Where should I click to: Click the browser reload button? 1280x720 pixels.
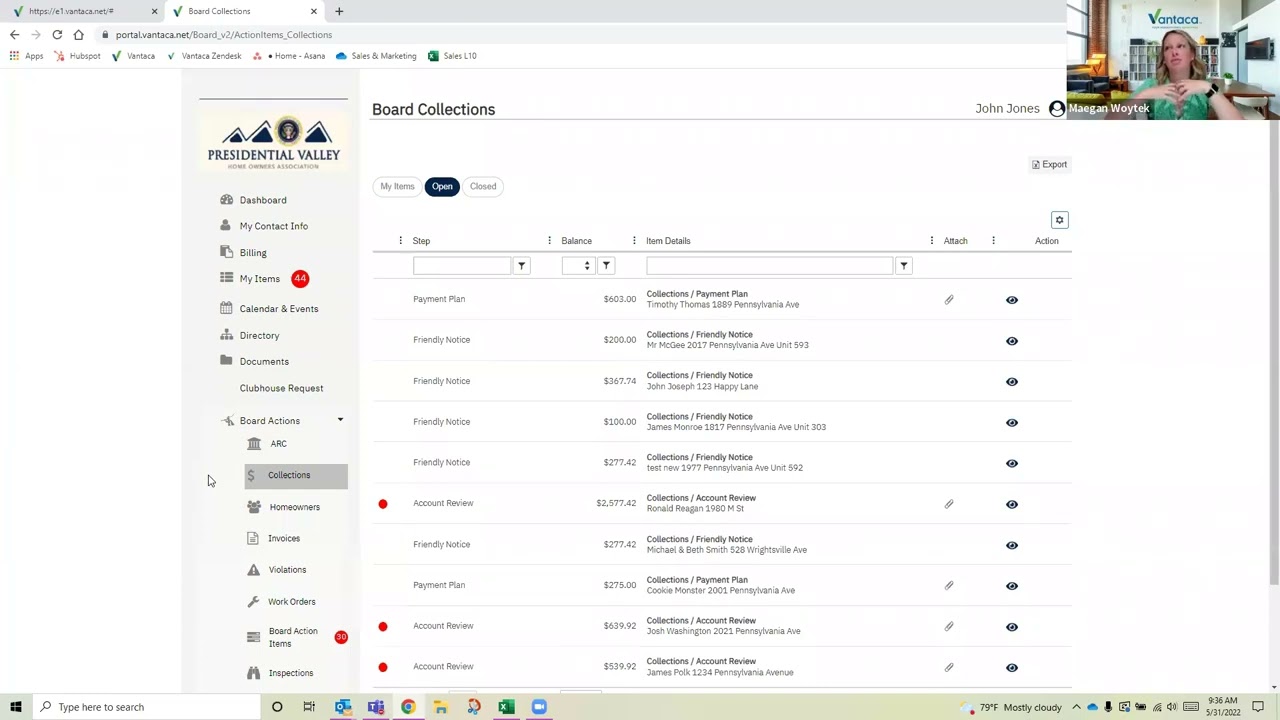(x=57, y=34)
